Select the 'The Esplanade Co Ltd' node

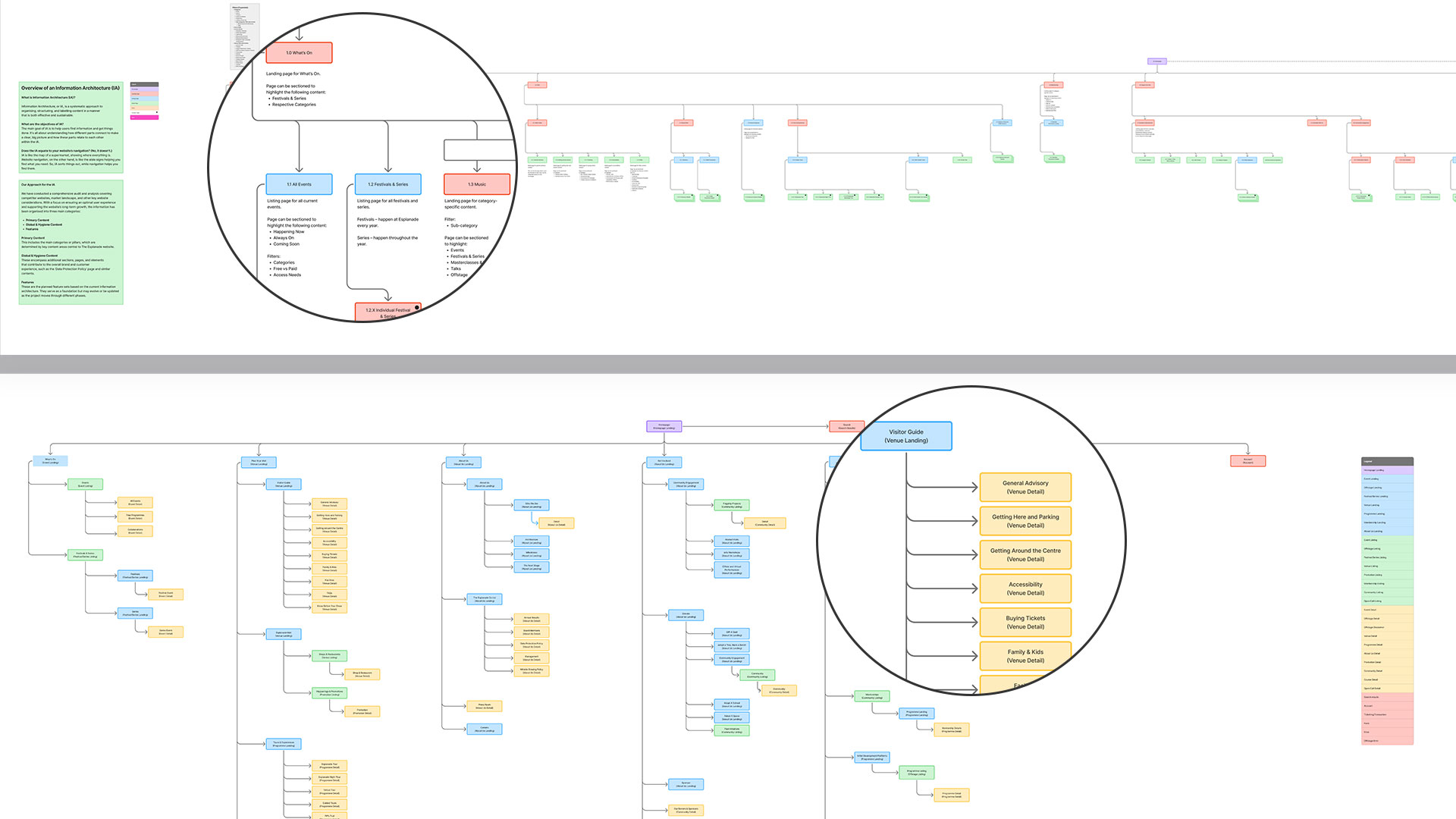coord(485,599)
